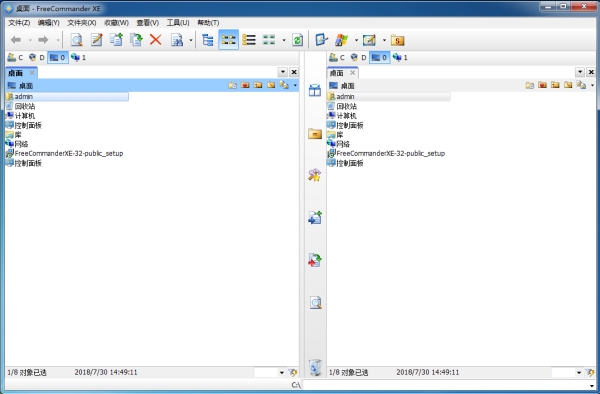Image resolution: width=600 pixels, height=394 pixels.
Task: Click the command line input field
Action: coord(446,385)
